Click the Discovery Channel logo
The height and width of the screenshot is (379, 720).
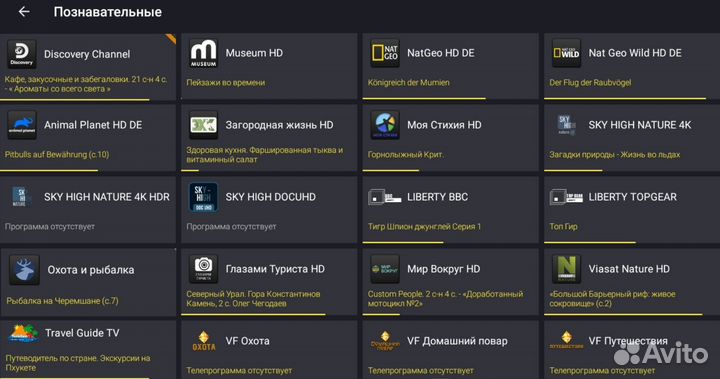(x=21, y=54)
